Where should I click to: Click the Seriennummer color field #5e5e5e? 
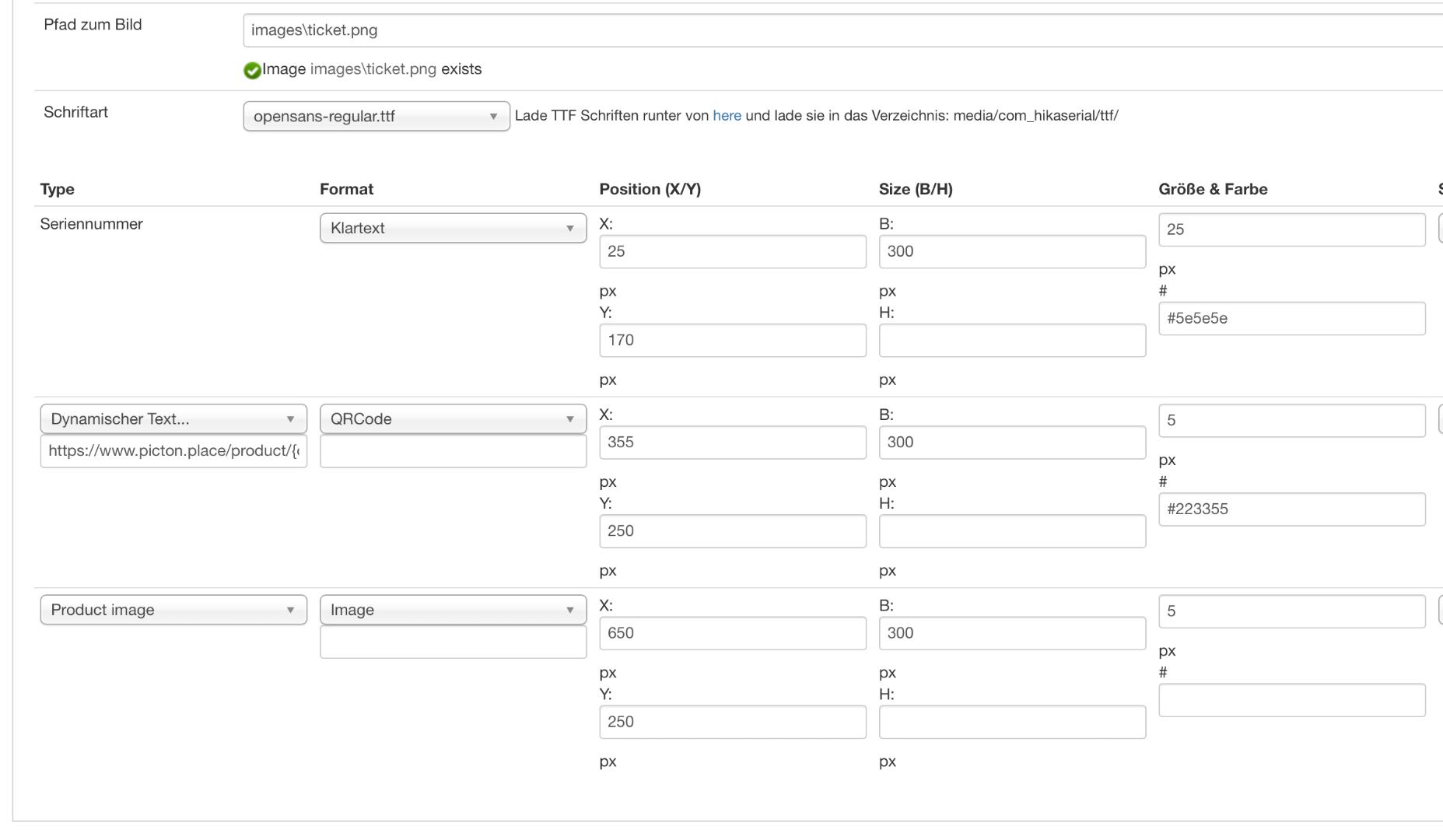[x=1291, y=319]
